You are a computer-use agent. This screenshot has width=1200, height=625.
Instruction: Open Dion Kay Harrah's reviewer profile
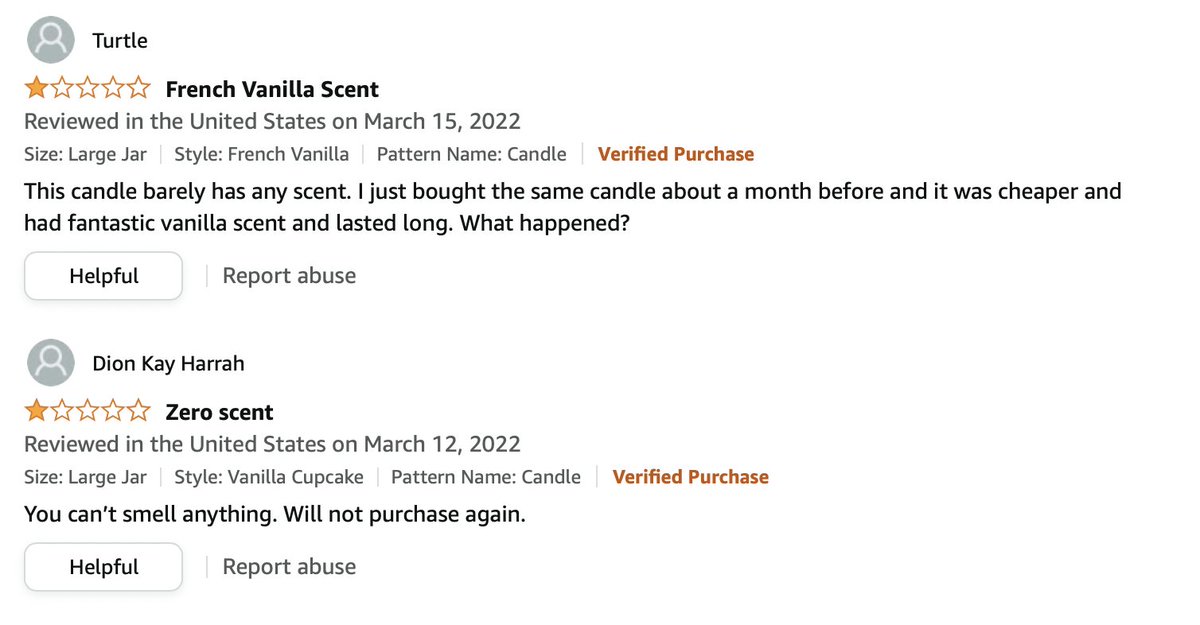pyautogui.click(x=167, y=364)
